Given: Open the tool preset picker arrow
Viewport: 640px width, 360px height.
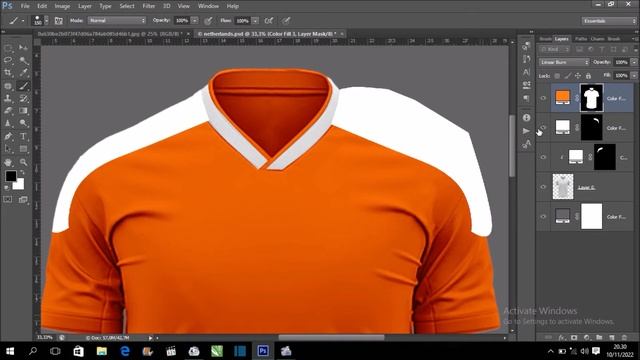Looking at the screenshot, I should pos(23,20).
